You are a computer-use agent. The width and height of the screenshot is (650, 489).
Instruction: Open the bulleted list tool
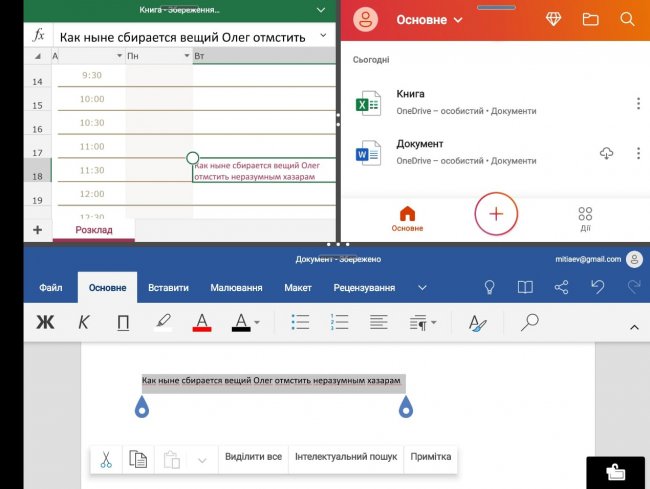point(300,322)
